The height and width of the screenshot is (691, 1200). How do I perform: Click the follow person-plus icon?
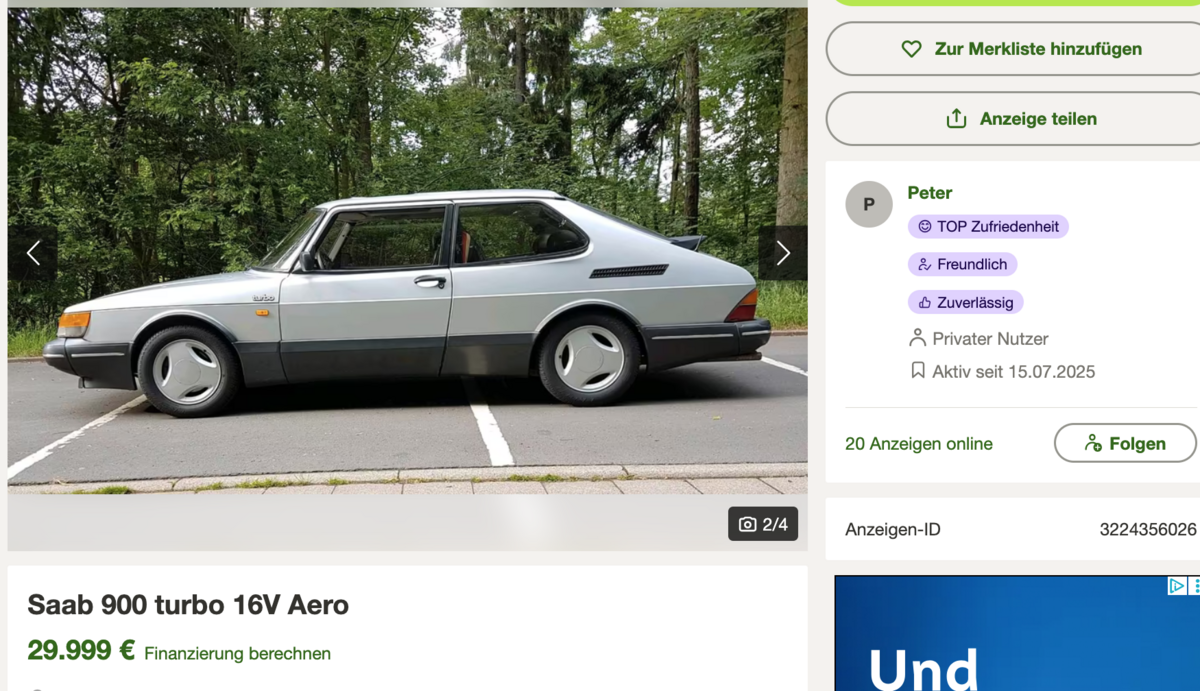pyautogui.click(x=1093, y=443)
